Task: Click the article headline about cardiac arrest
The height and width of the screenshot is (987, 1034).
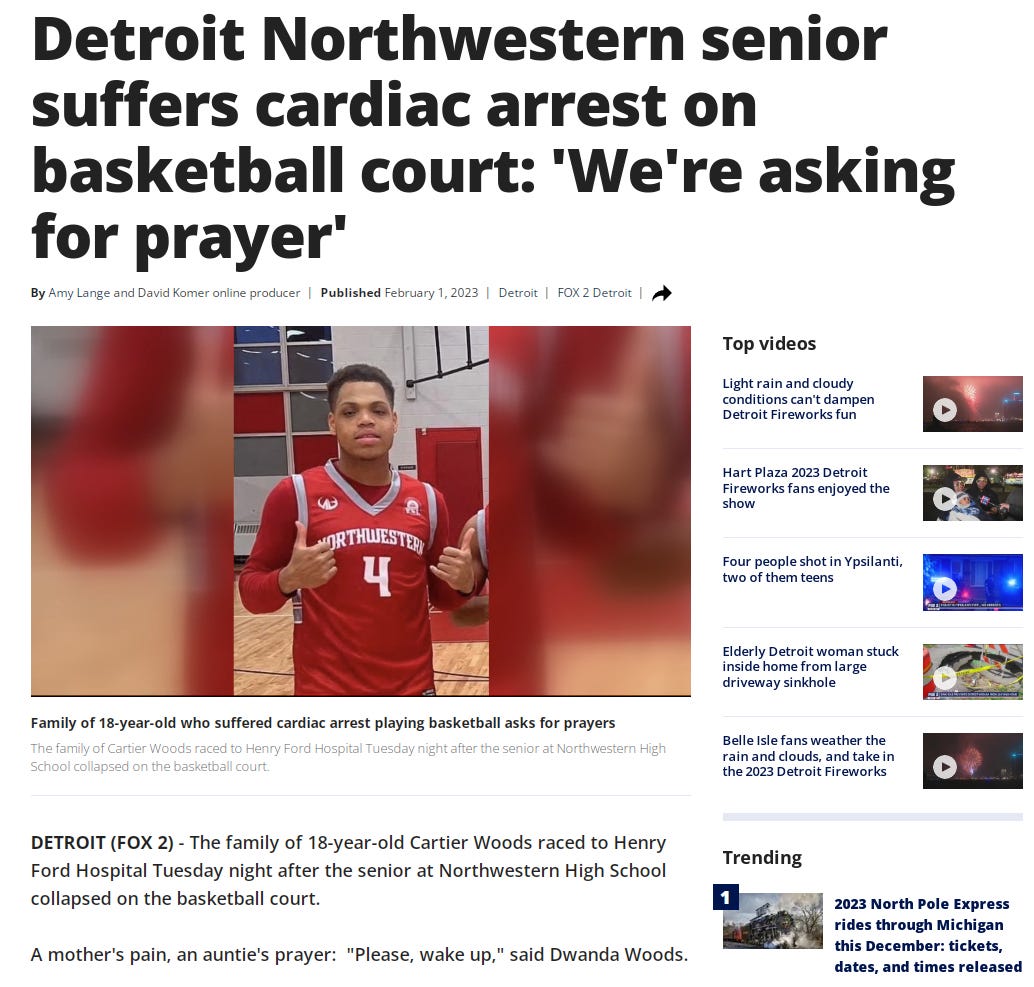Action: (493, 138)
